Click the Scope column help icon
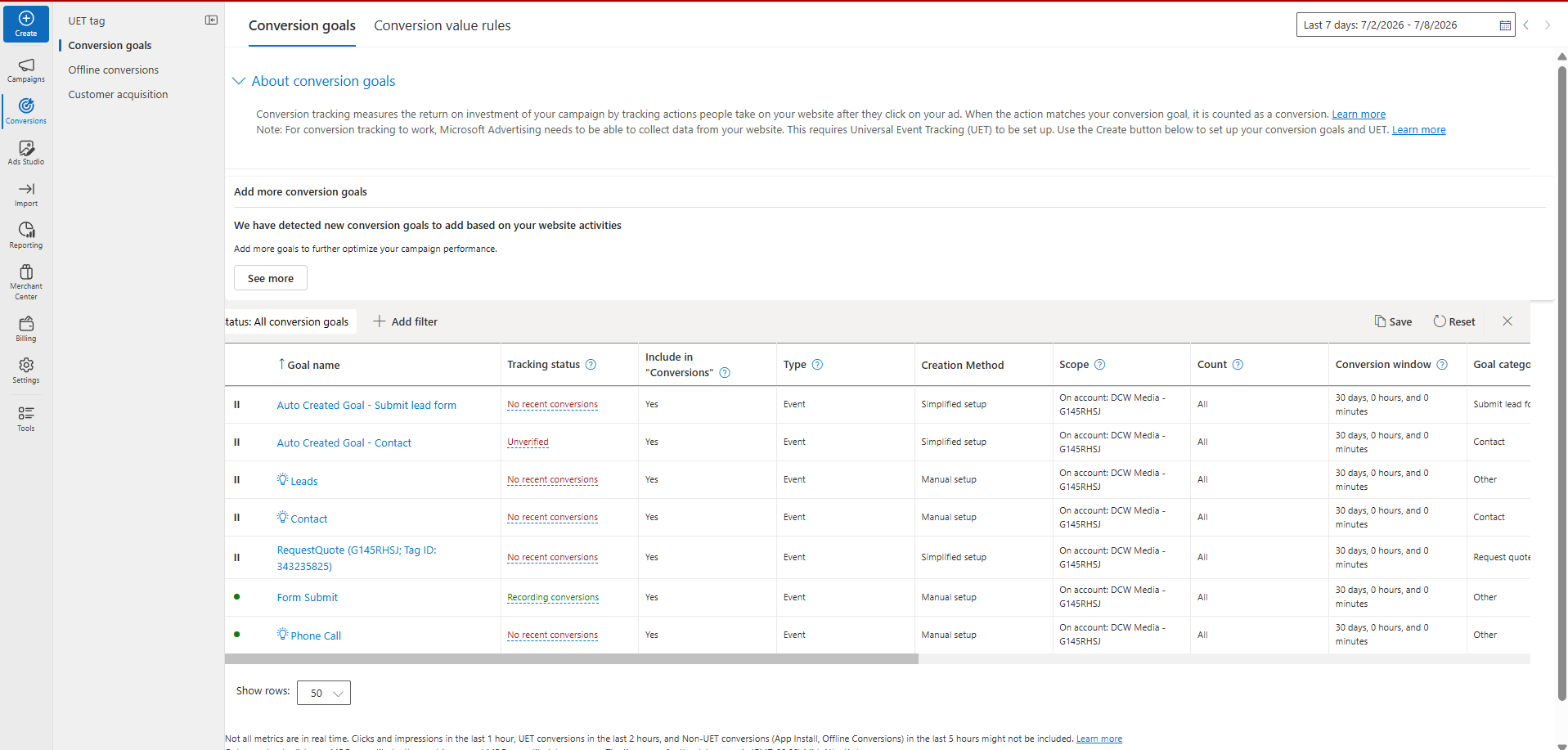The height and width of the screenshot is (750, 1568). click(x=1099, y=365)
